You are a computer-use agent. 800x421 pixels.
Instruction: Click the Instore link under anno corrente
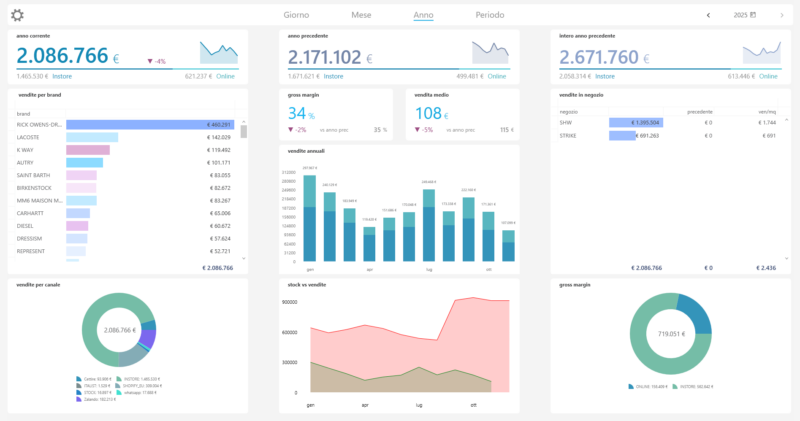pos(62,76)
